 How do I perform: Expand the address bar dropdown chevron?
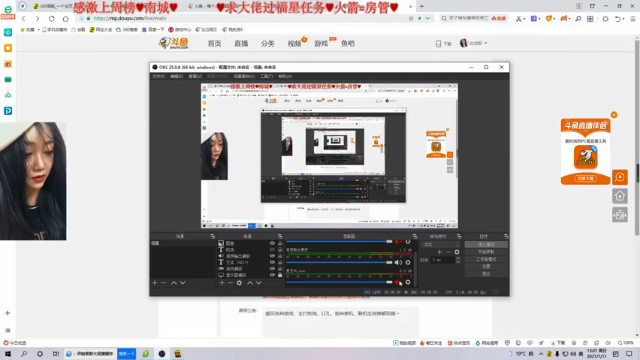point(427,19)
